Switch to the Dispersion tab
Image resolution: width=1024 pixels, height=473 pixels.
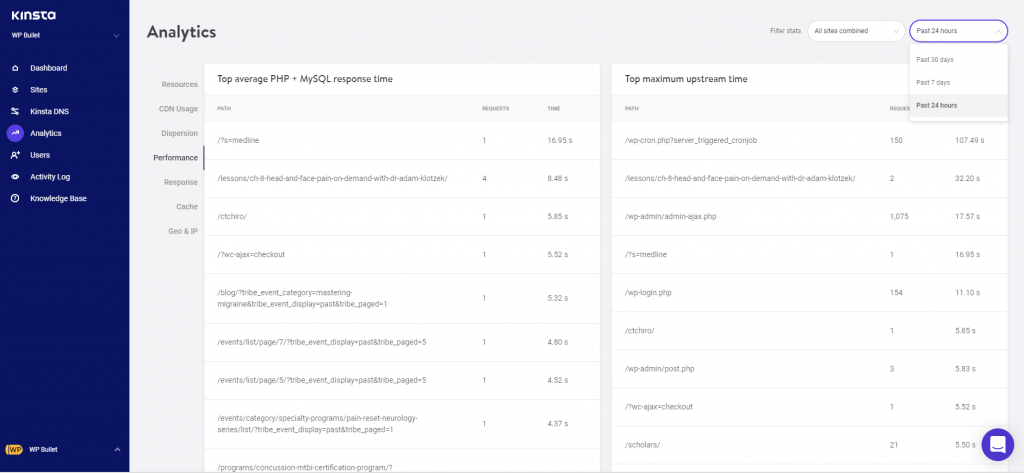click(x=180, y=133)
